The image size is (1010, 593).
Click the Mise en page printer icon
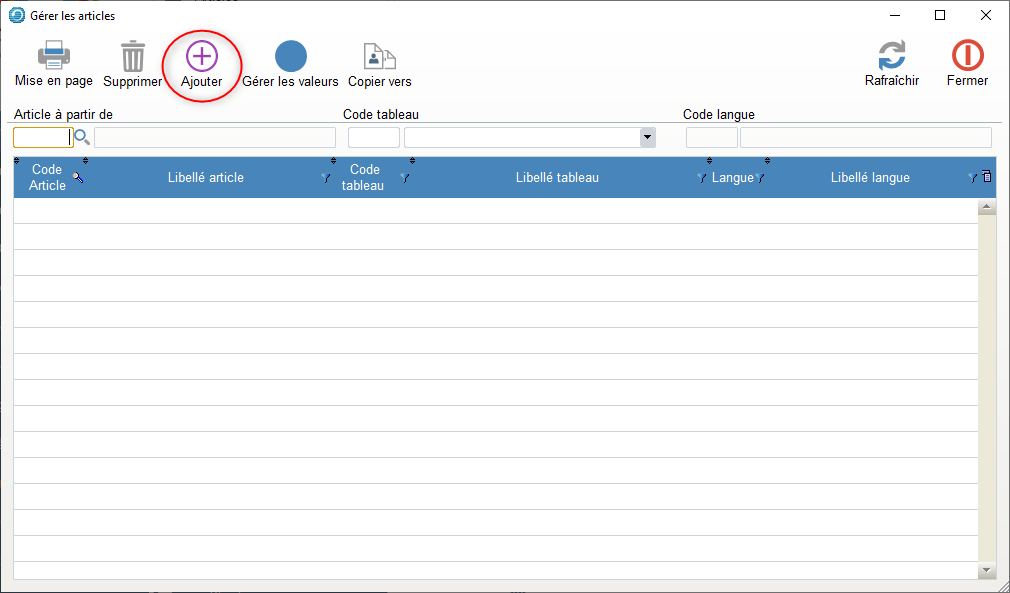(53, 56)
